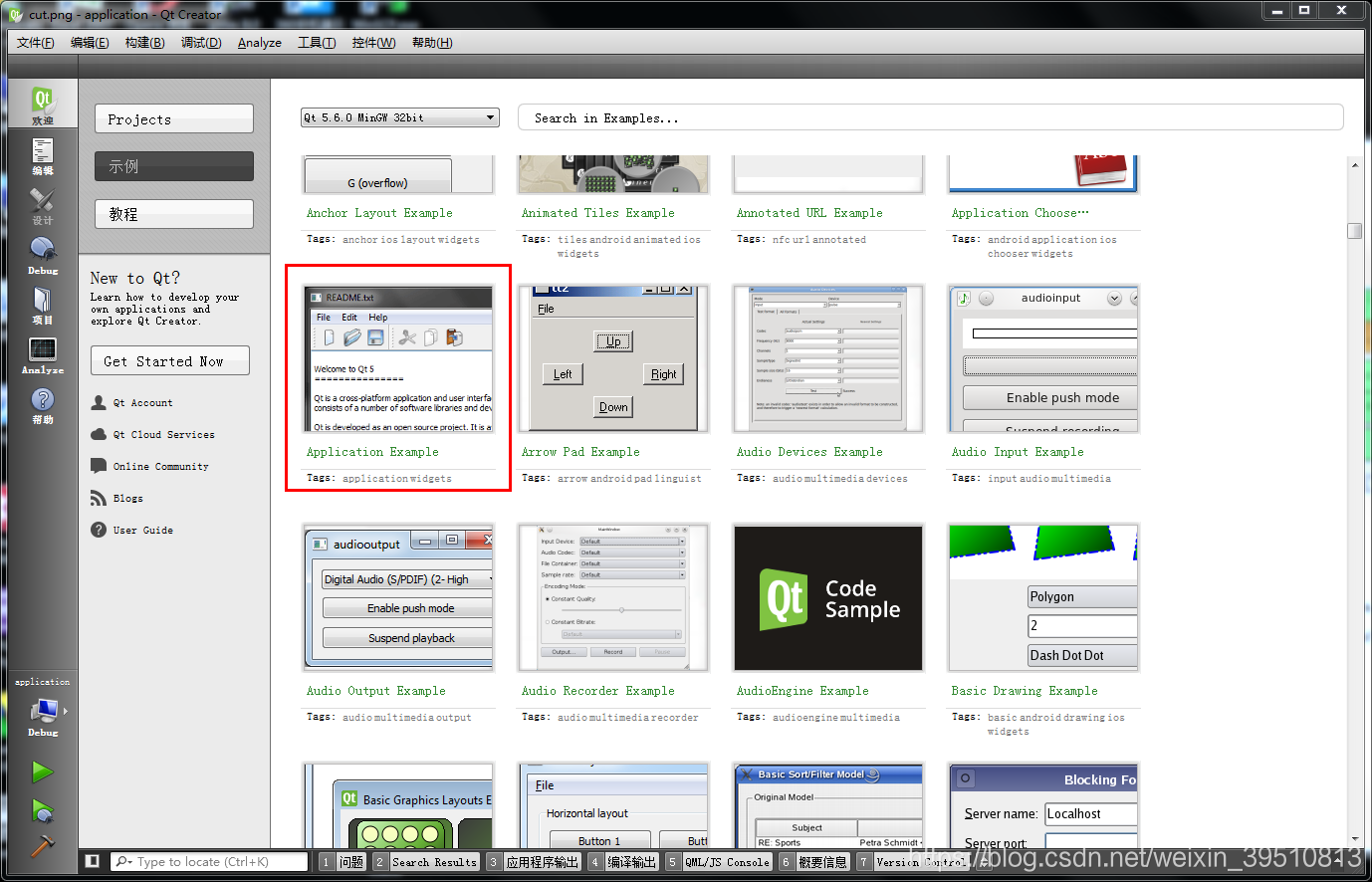Open the 文件(F) menu
The width and height of the screenshot is (1372, 882).
tap(36, 43)
